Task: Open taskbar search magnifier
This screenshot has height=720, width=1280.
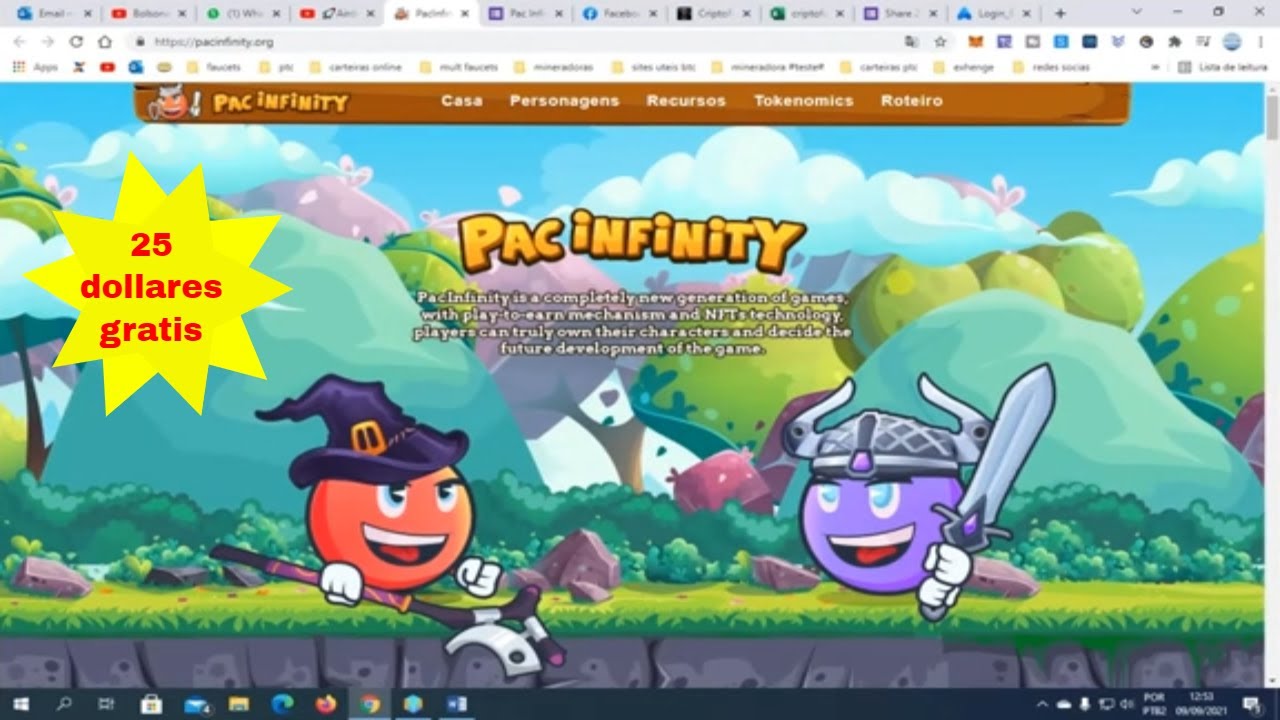Action: 64,703
